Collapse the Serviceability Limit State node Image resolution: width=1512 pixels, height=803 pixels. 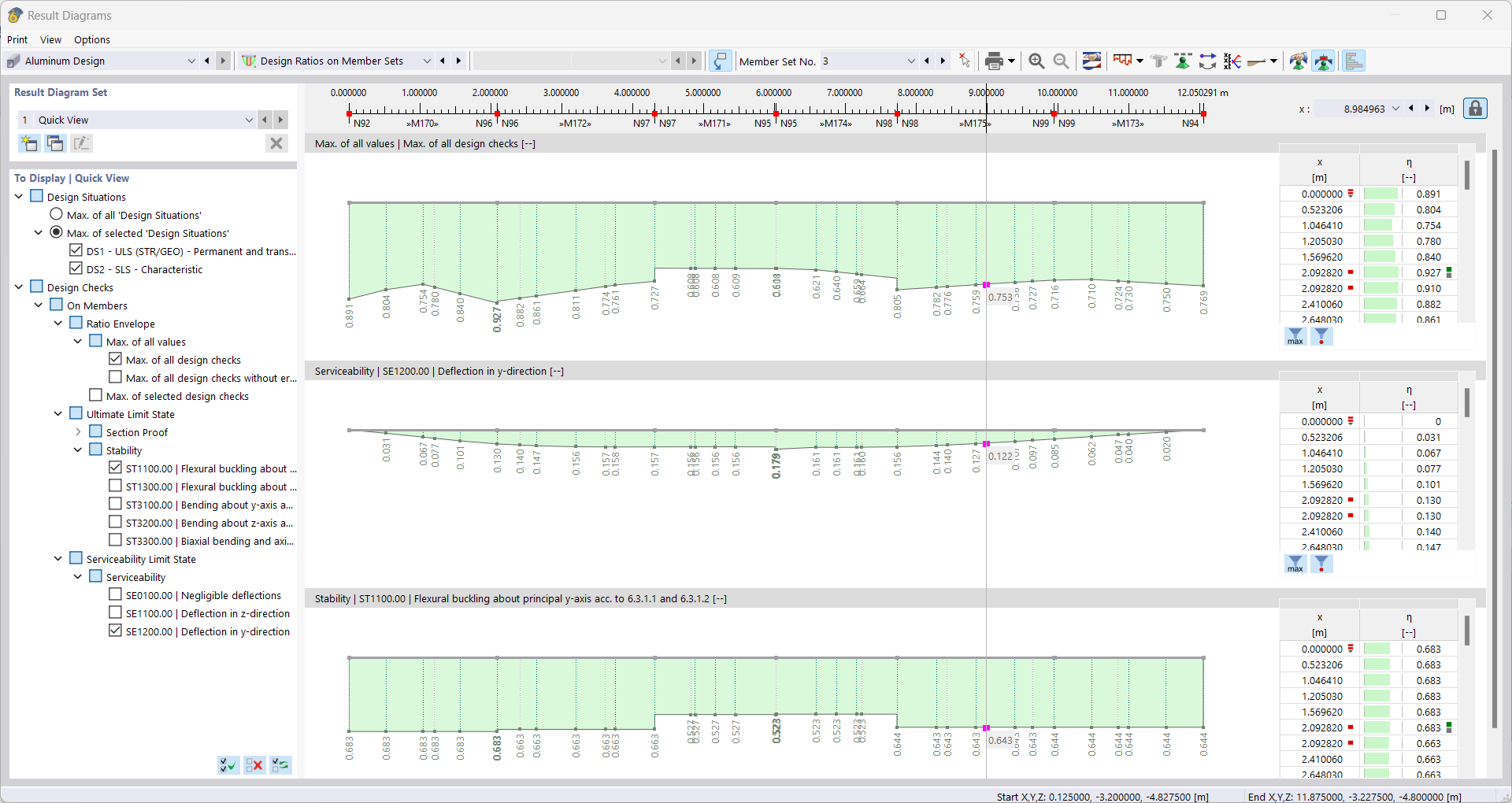(x=58, y=558)
